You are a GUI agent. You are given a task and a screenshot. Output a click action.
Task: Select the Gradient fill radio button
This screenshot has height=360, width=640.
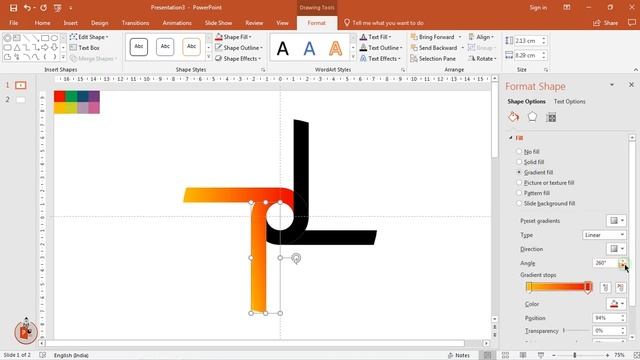tap(519, 172)
